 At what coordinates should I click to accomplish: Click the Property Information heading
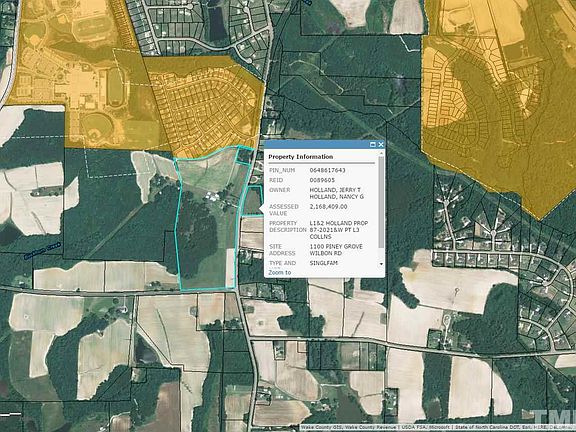[300, 157]
